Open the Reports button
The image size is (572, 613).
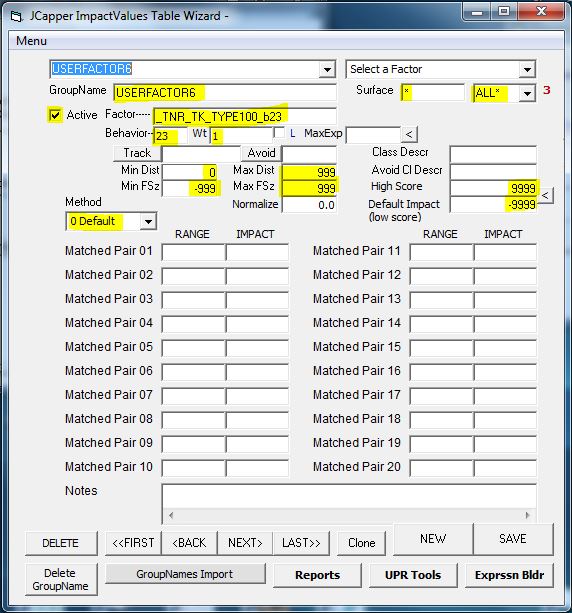coord(317,575)
